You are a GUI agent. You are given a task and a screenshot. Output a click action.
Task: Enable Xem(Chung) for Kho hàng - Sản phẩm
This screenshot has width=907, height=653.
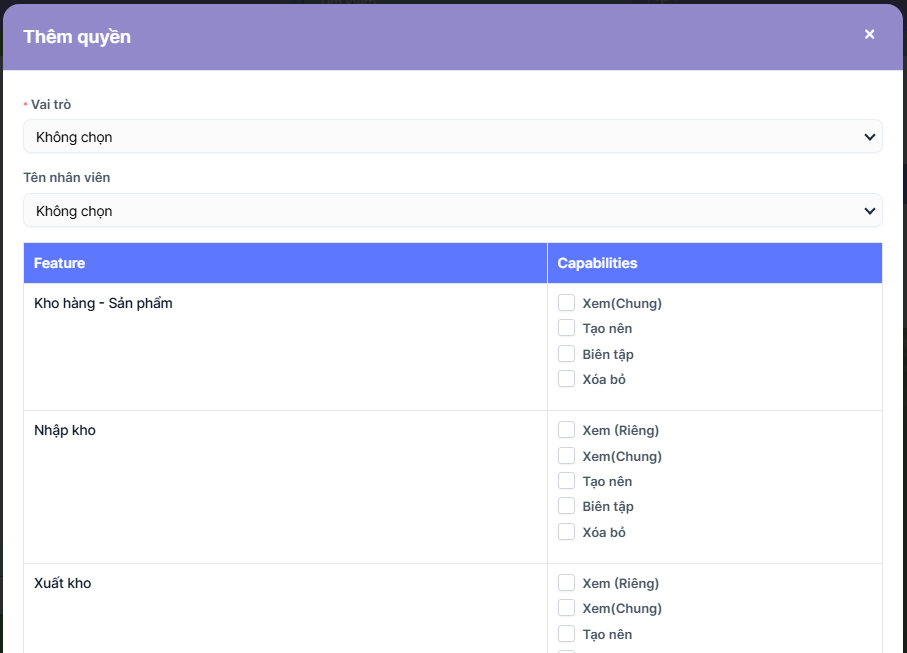coord(567,303)
